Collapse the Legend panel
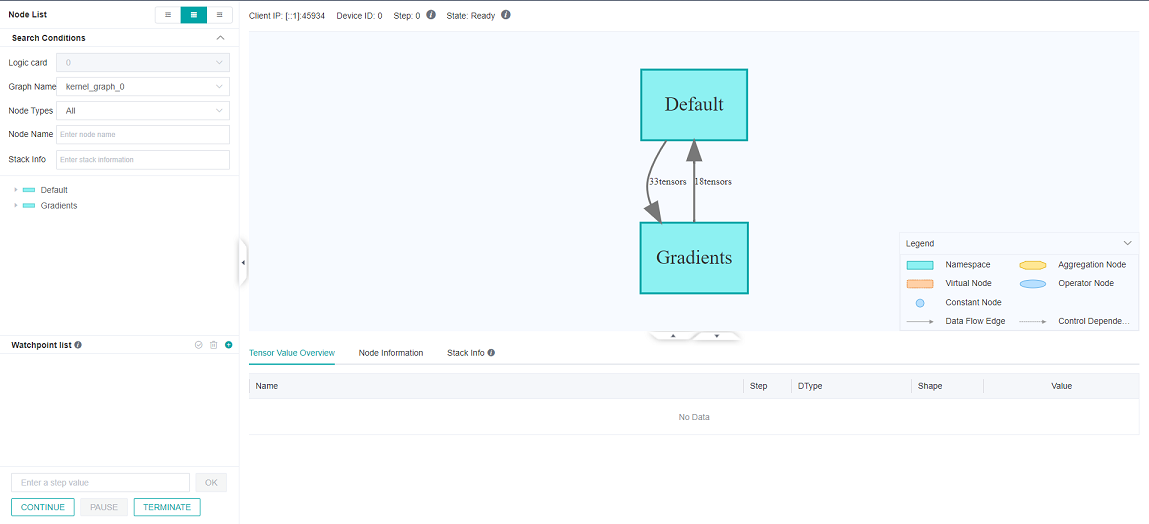This screenshot has width=1149, height=524. click(1127, 243)
